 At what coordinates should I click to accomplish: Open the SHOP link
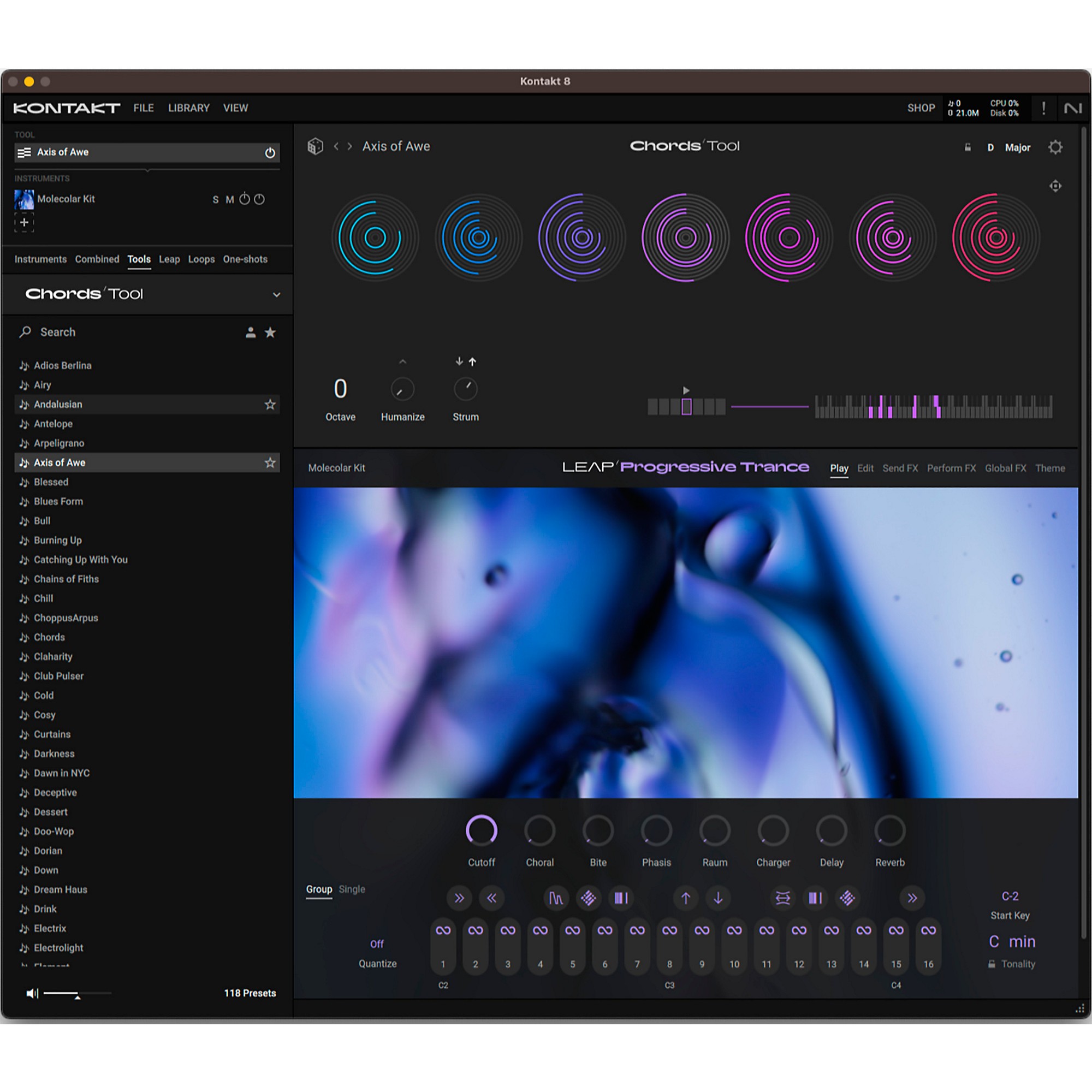(921, 108)
